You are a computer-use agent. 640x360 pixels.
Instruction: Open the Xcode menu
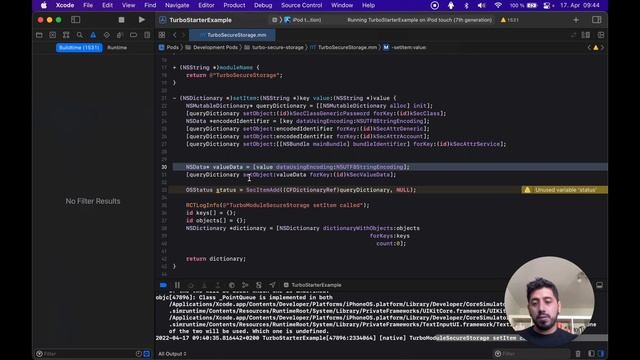pos(65,5)
